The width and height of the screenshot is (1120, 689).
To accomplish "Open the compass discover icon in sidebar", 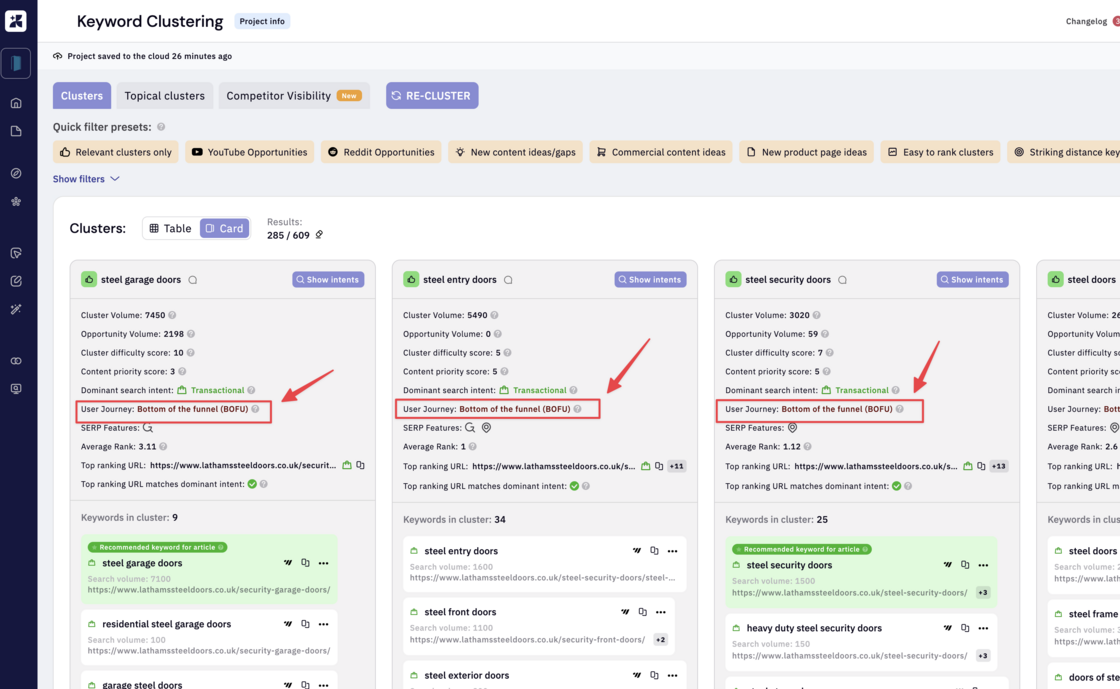I will pos(16,173).
